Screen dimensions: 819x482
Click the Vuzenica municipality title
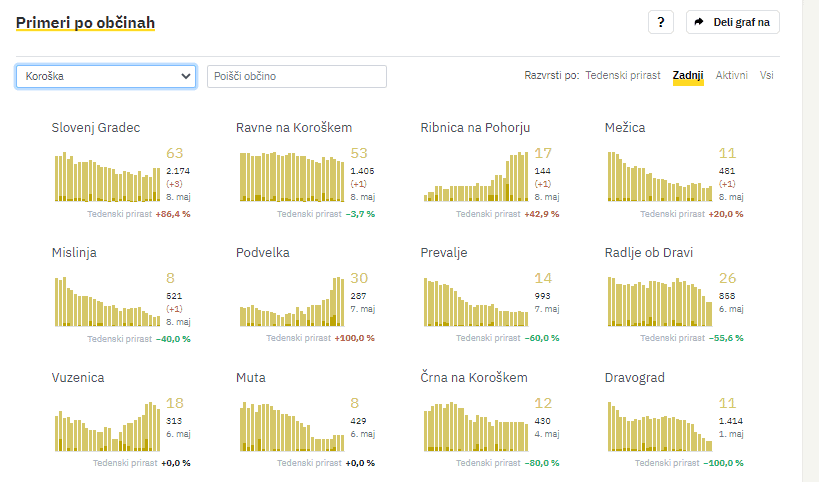78,378
